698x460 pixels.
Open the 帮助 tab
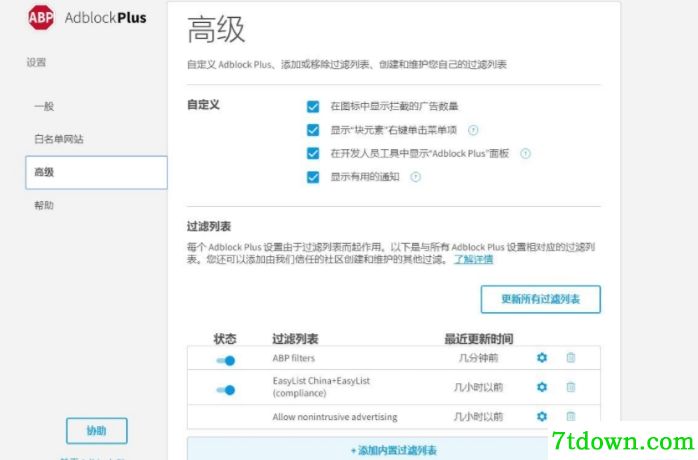(x=44, y=205)
